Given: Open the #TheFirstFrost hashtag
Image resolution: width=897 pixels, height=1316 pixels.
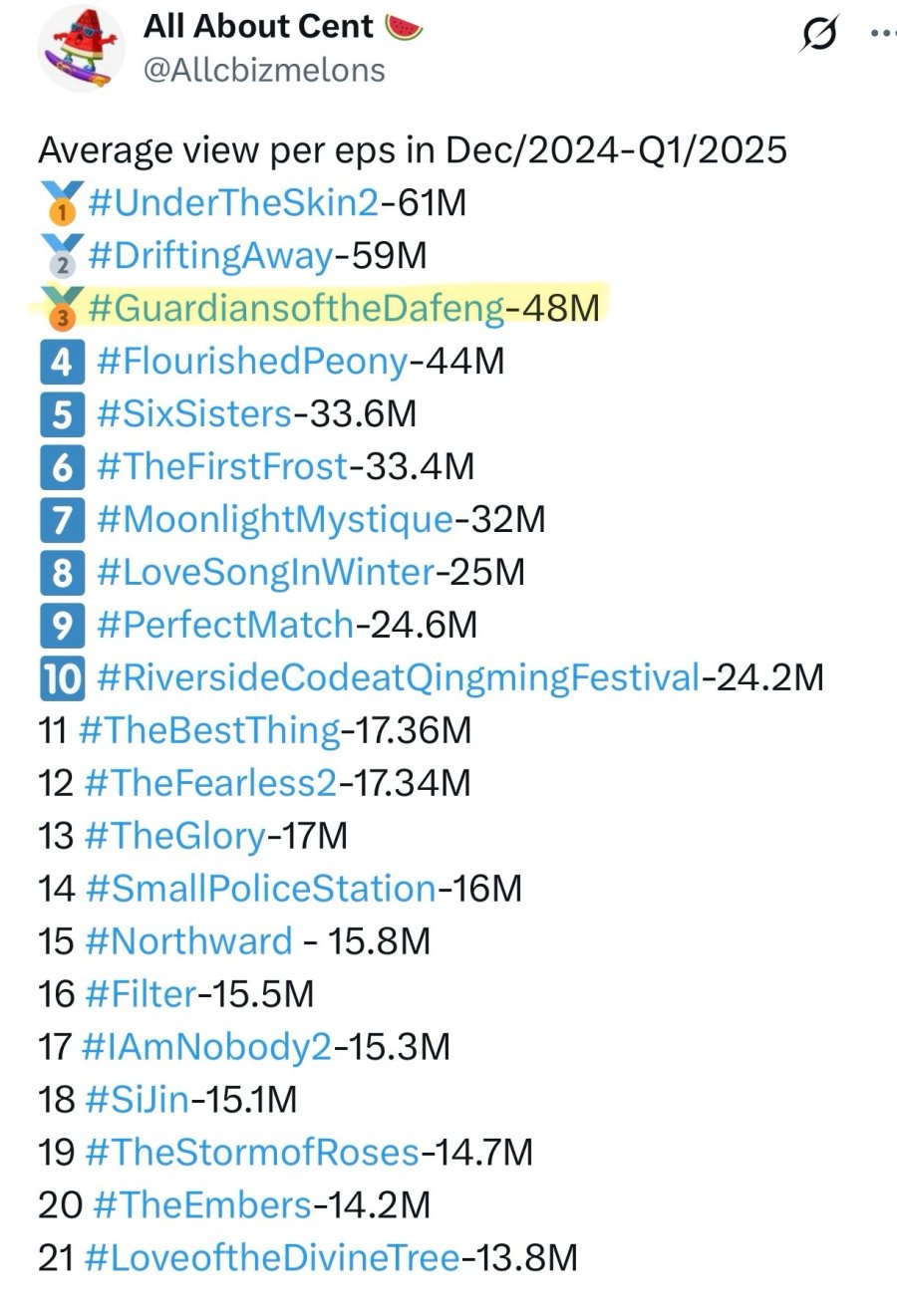Looking at the screenshot, I should pos(223,466).
